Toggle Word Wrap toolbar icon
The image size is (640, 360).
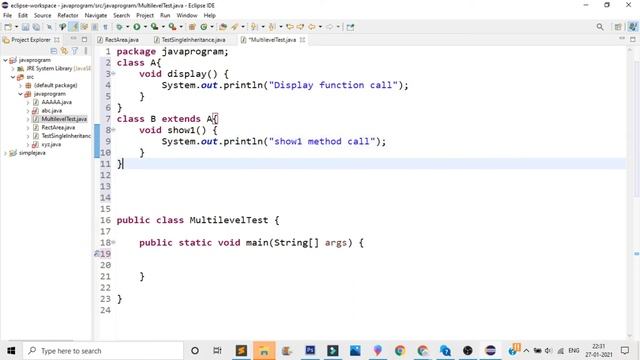(x=84, y=27)
